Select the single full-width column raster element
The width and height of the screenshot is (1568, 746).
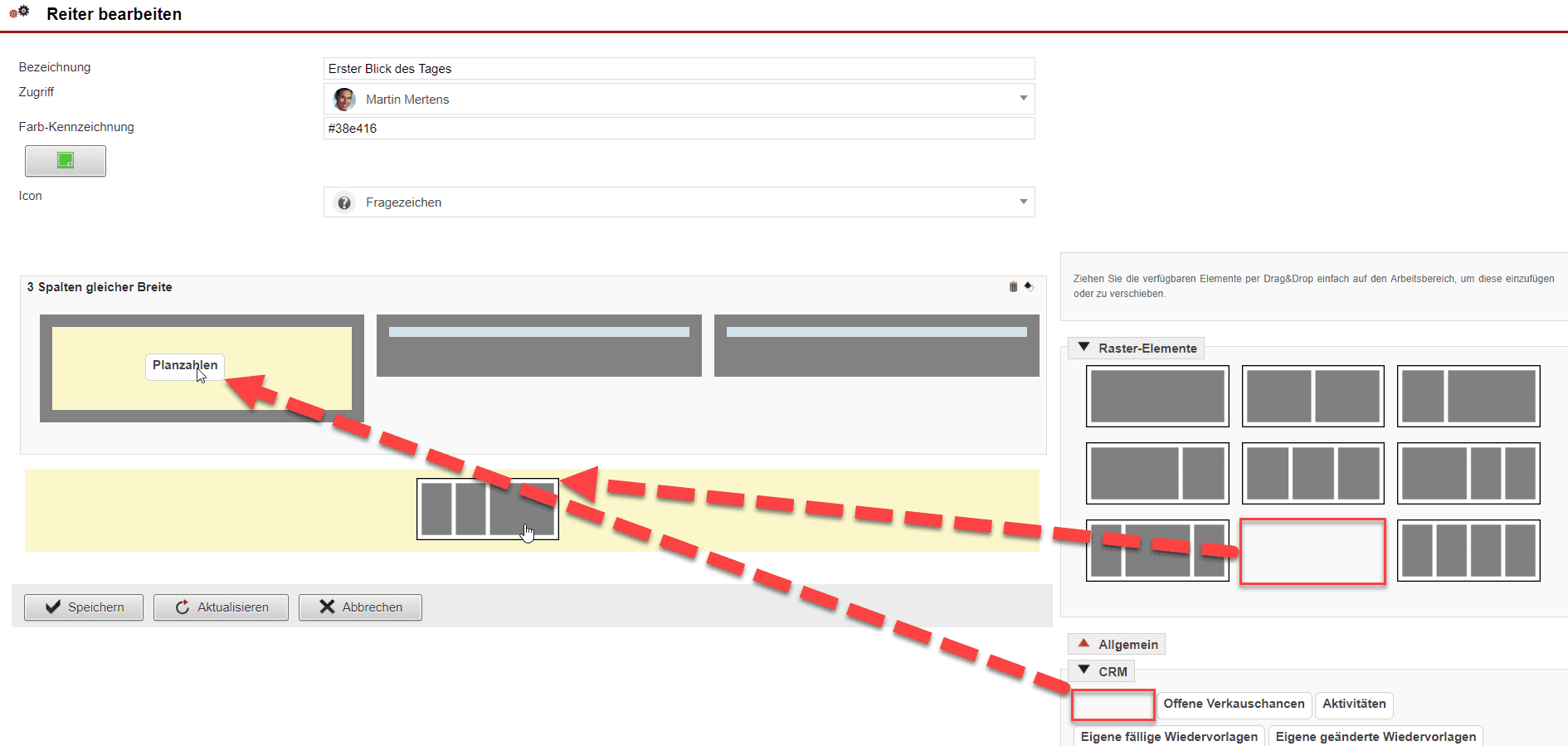tap(1157, 397)
